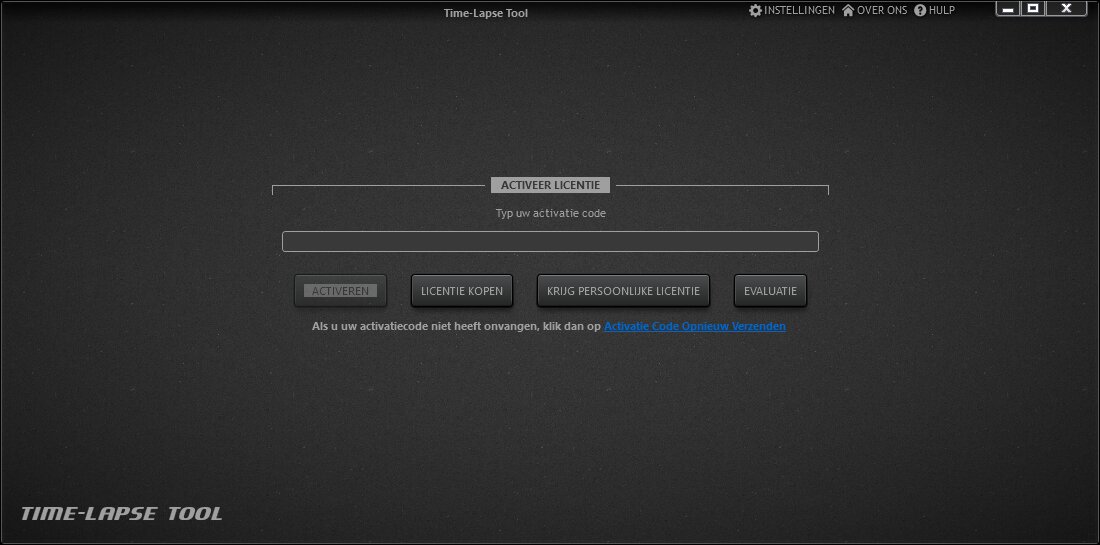This screenshot has height=545, width=1100.
Task: Click the EVALUATIE button
Action: click(770, 290)
